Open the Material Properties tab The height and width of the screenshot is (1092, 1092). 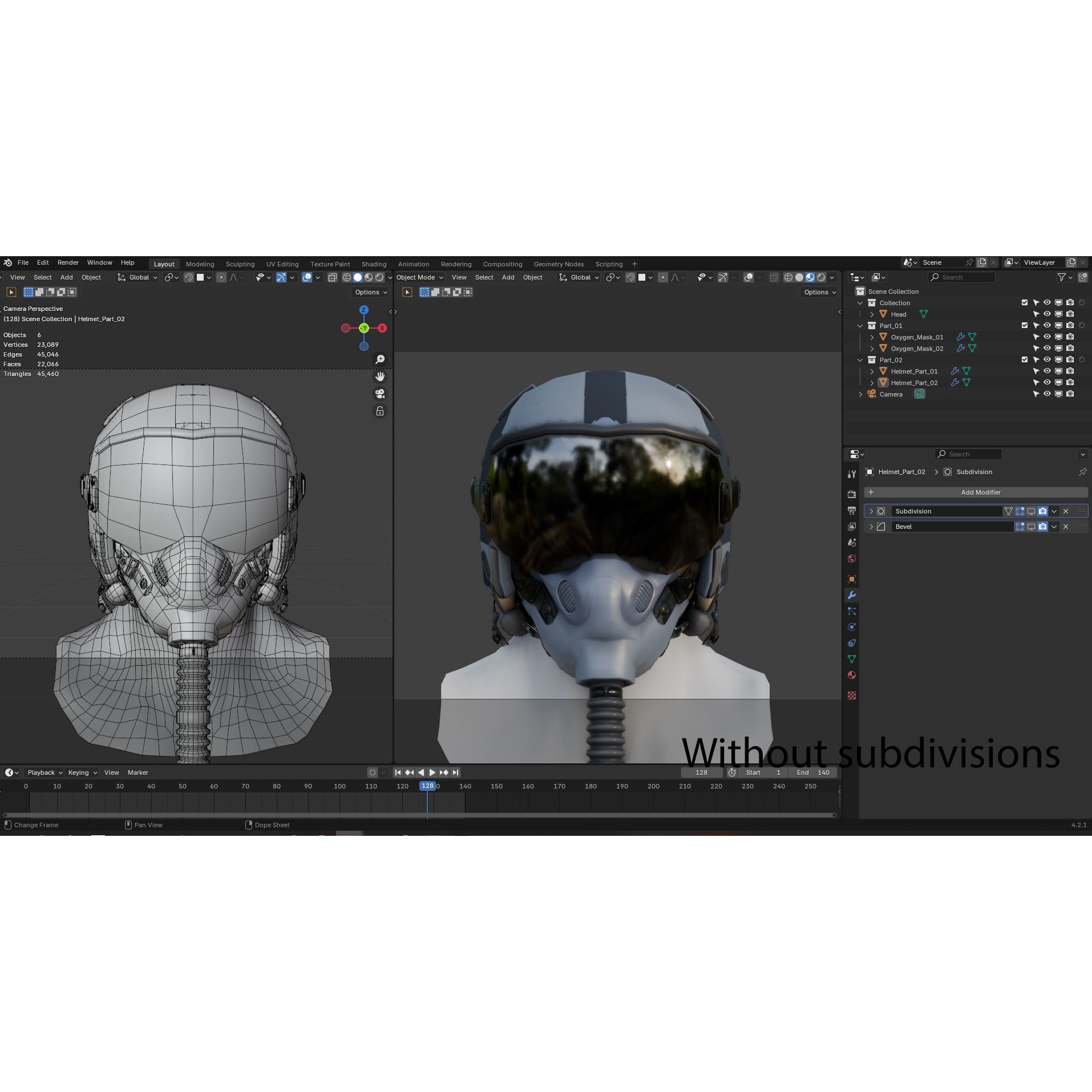[852, 675]
